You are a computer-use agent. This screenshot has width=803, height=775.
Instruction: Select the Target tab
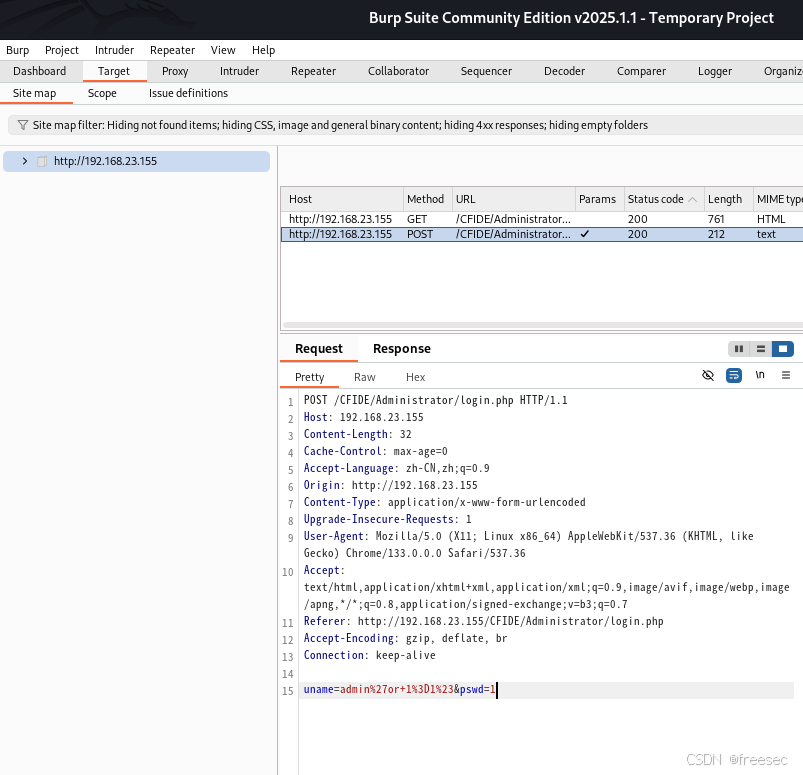(114, 71)
